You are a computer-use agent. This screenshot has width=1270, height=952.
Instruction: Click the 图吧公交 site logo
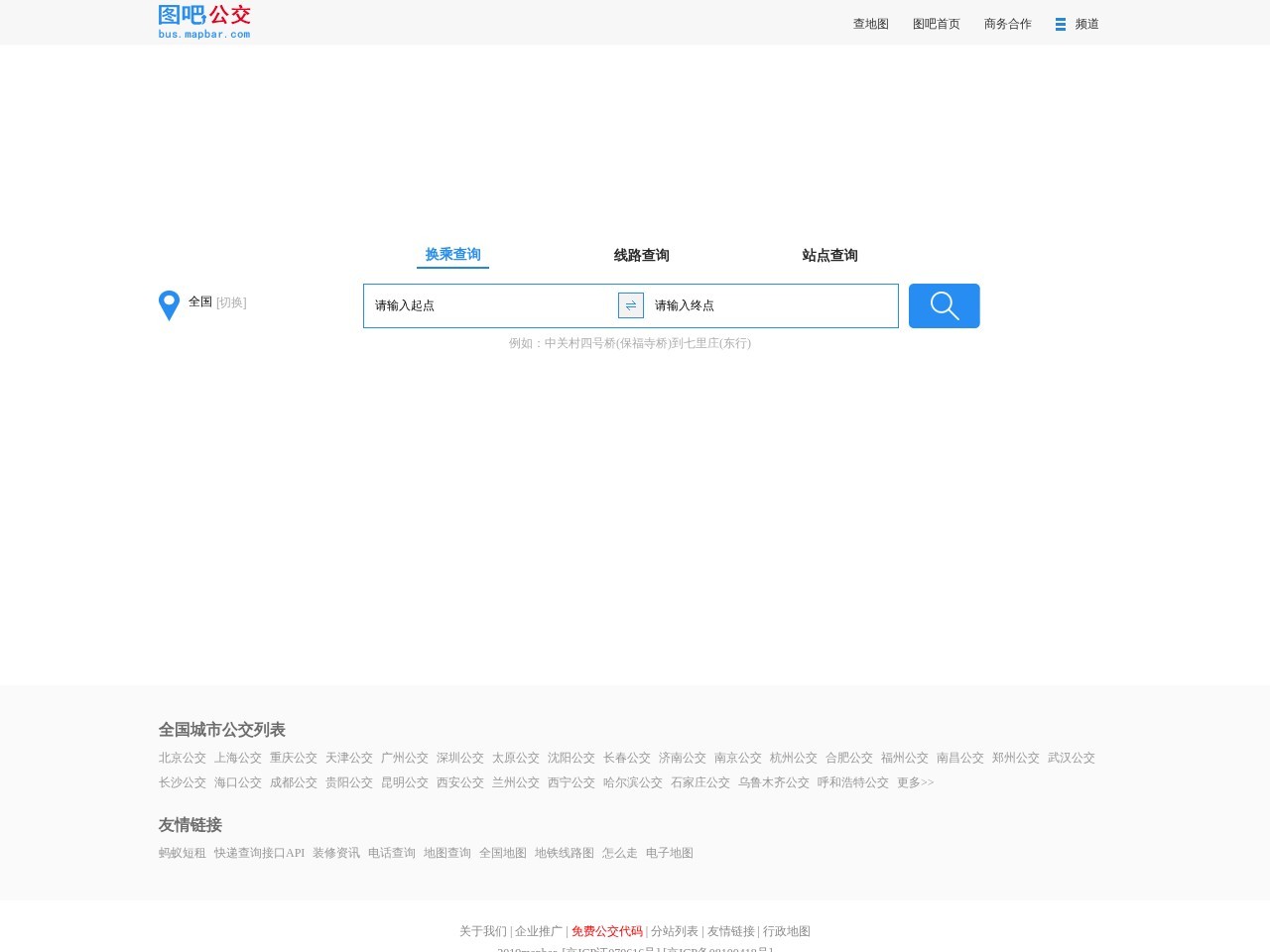(x=203, y=20)
